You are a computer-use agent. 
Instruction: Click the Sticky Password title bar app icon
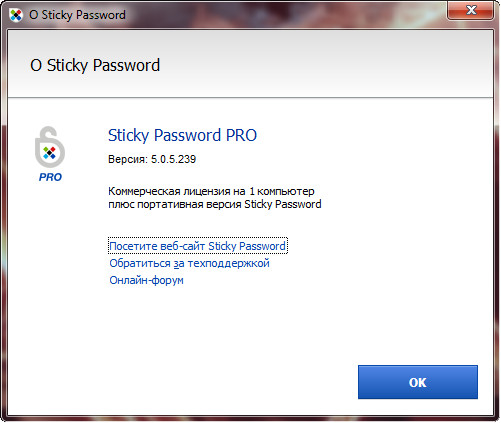[x=16, y=15]
